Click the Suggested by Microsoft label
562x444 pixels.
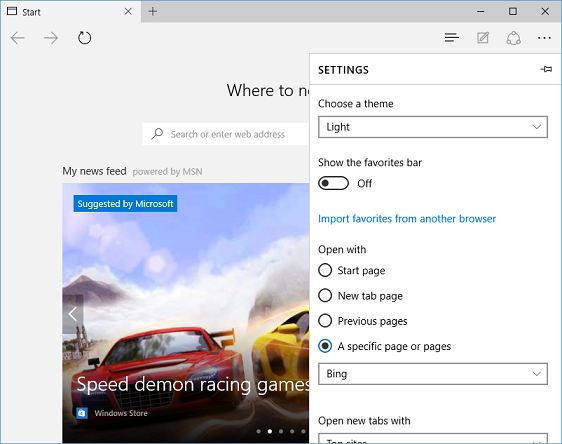coord(125,204)
